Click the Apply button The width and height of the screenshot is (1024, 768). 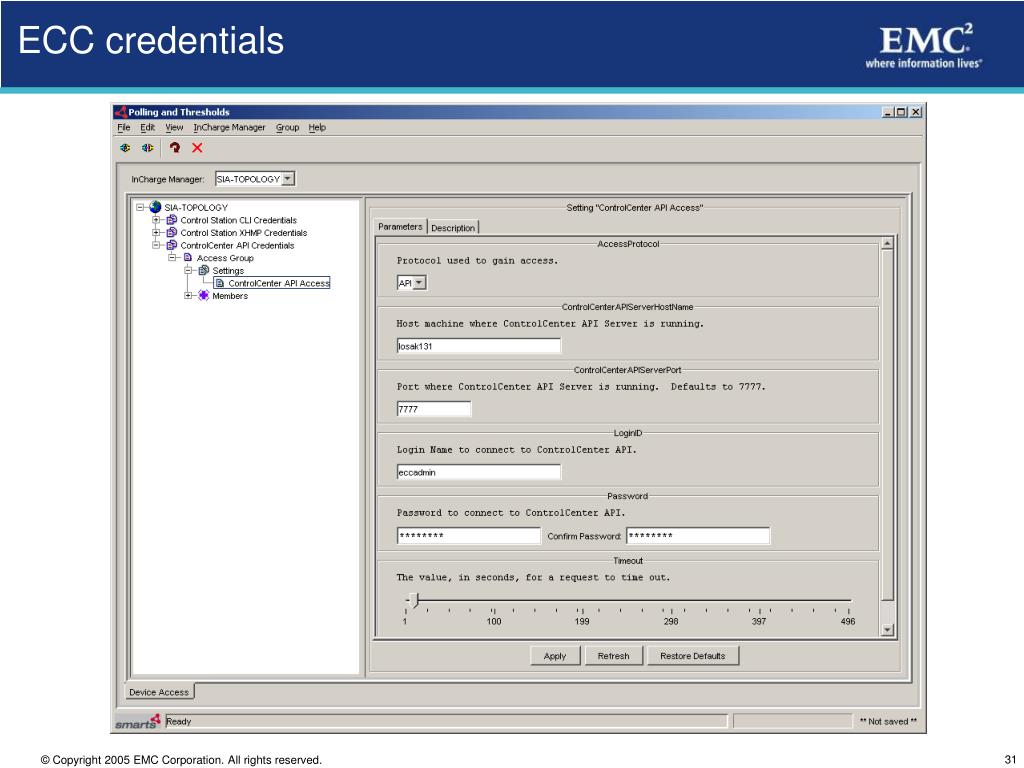555,656
